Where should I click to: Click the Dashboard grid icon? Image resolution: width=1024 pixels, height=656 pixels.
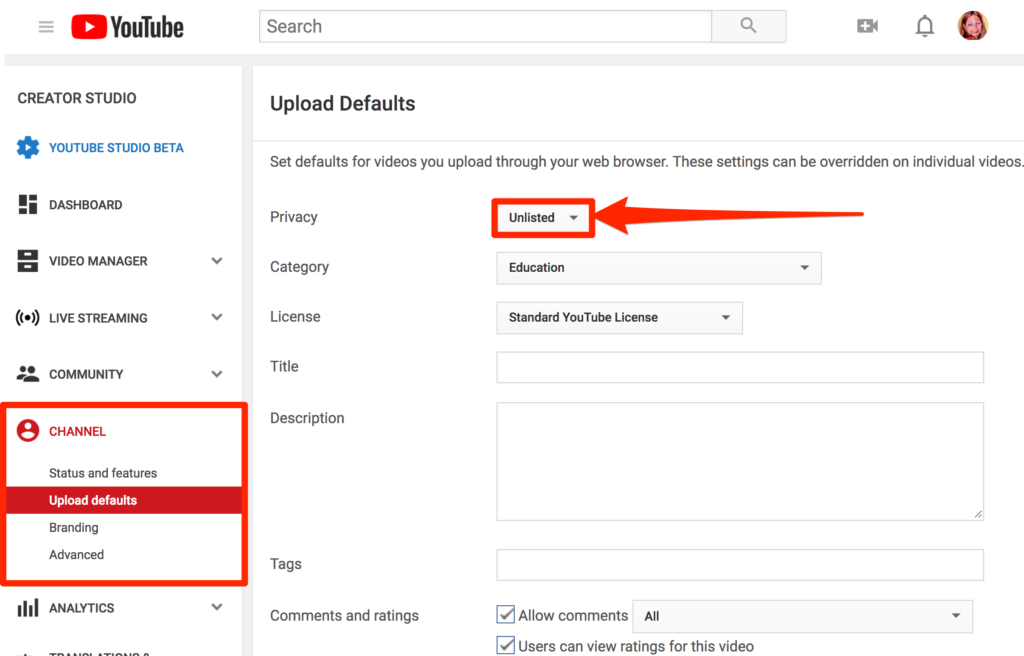27,205
